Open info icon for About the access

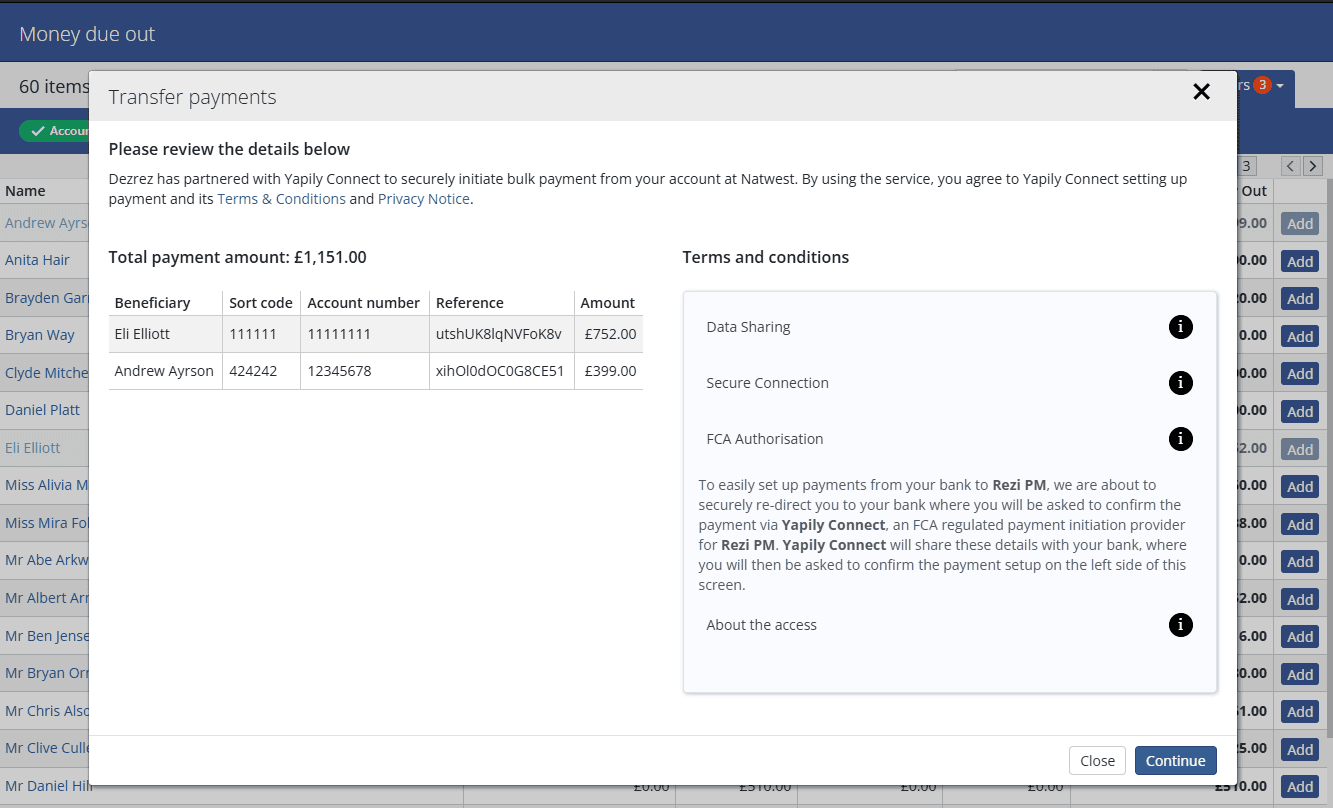pos(1181,625)
